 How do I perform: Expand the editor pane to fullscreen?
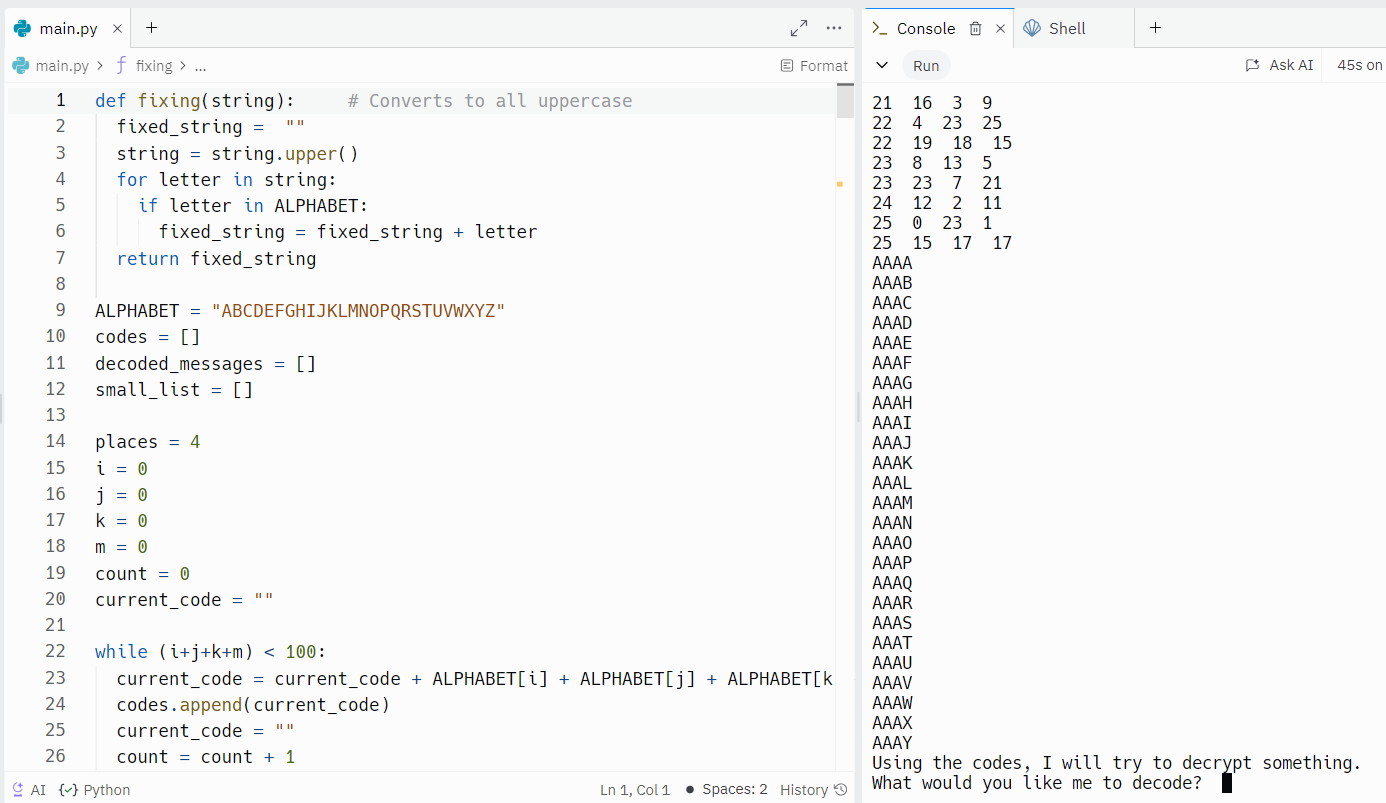(x=799, y=28)
